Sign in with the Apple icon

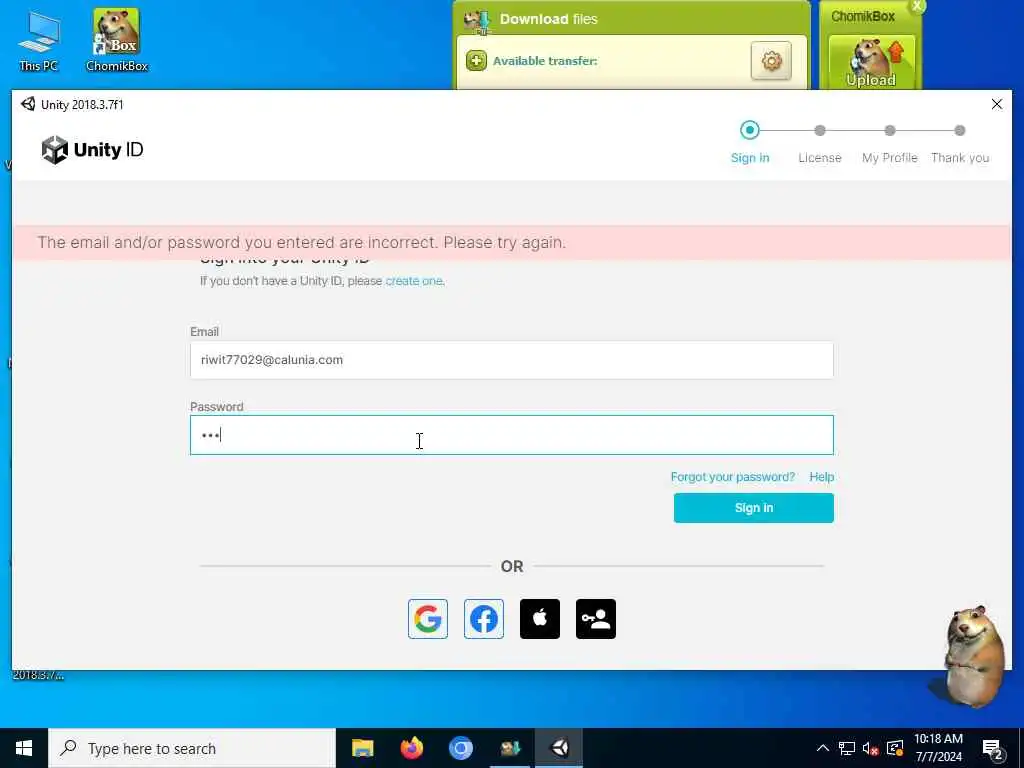tap(539, 618)
